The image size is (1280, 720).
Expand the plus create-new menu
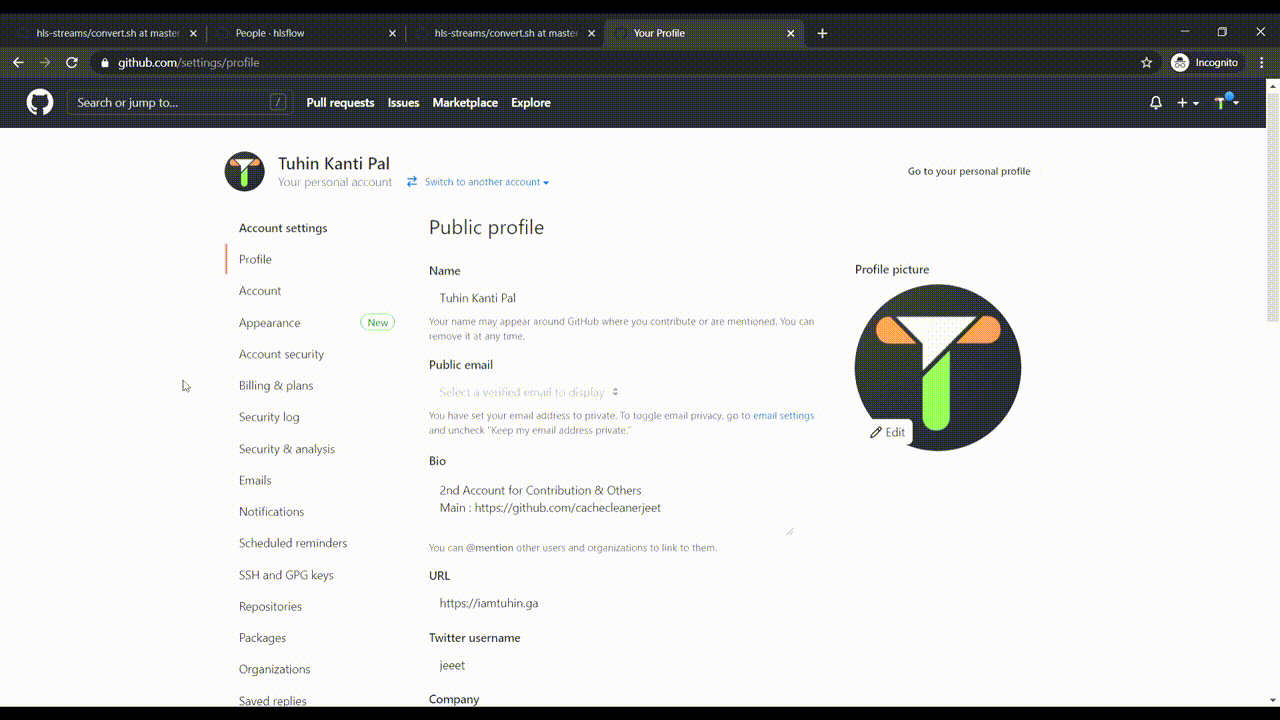tap(1188, 103)
